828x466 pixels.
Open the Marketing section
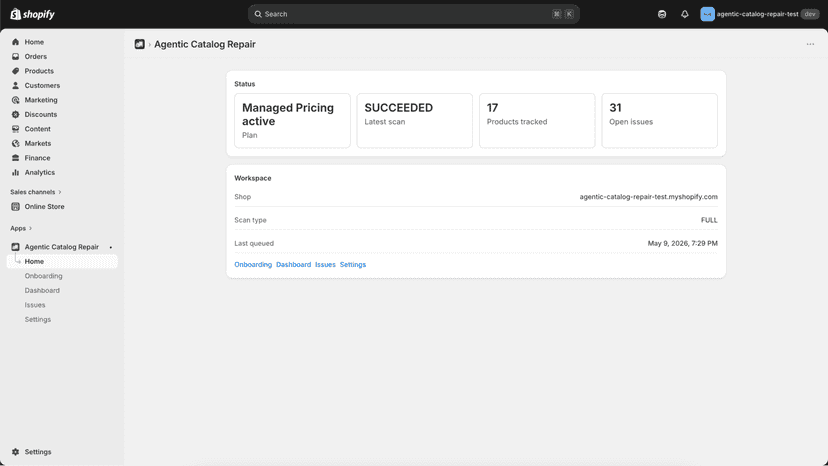click(41, 100)
